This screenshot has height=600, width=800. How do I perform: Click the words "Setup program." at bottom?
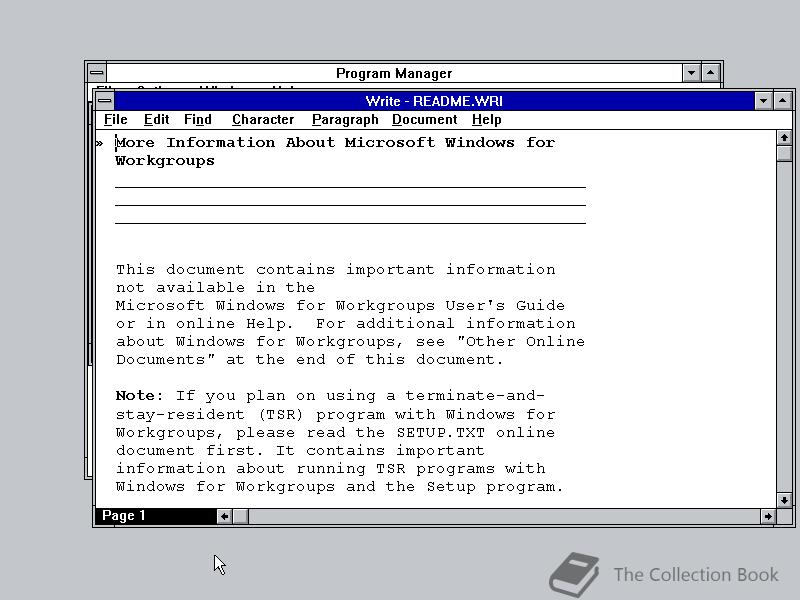495,486
